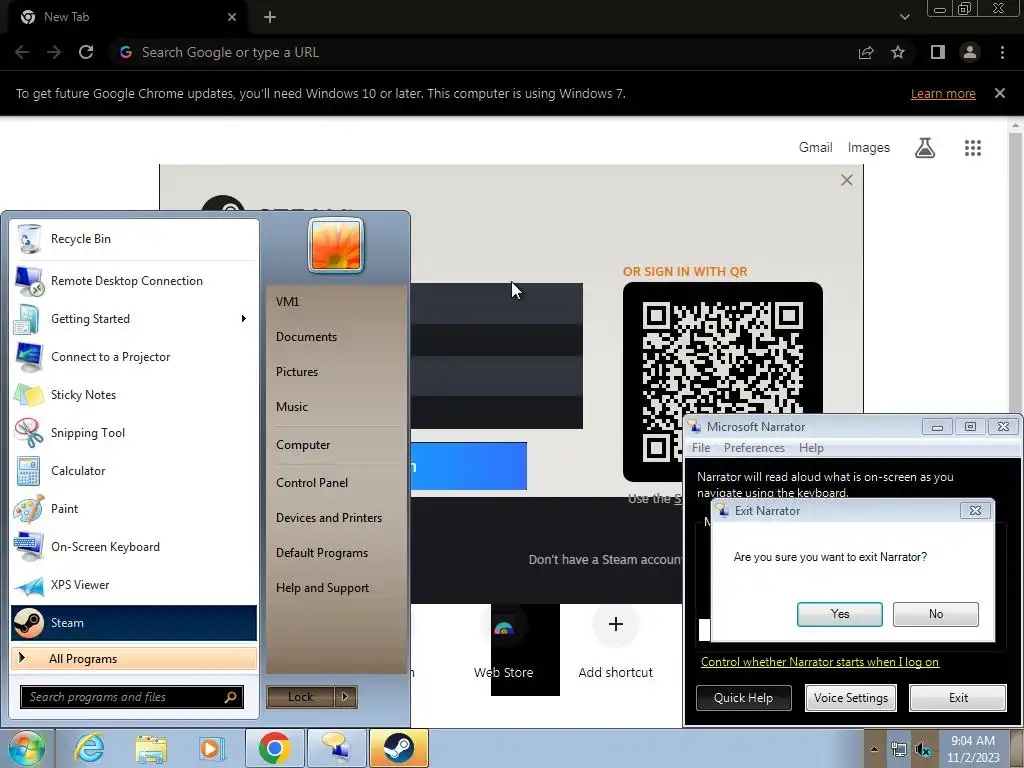Click No in Exit Narrator dialog
Viewport: 1024px width, 768px height.
[936, 614]
